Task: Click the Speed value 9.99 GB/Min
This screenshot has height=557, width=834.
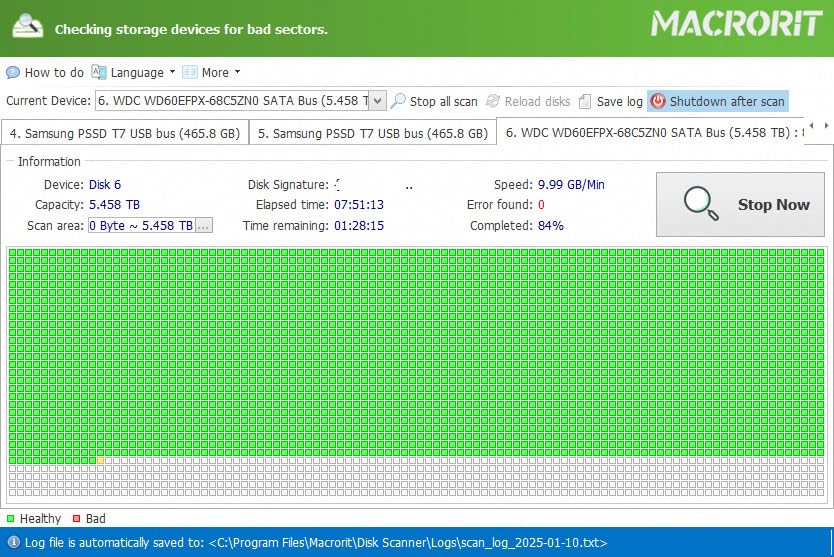Action: tap(571, 185)
